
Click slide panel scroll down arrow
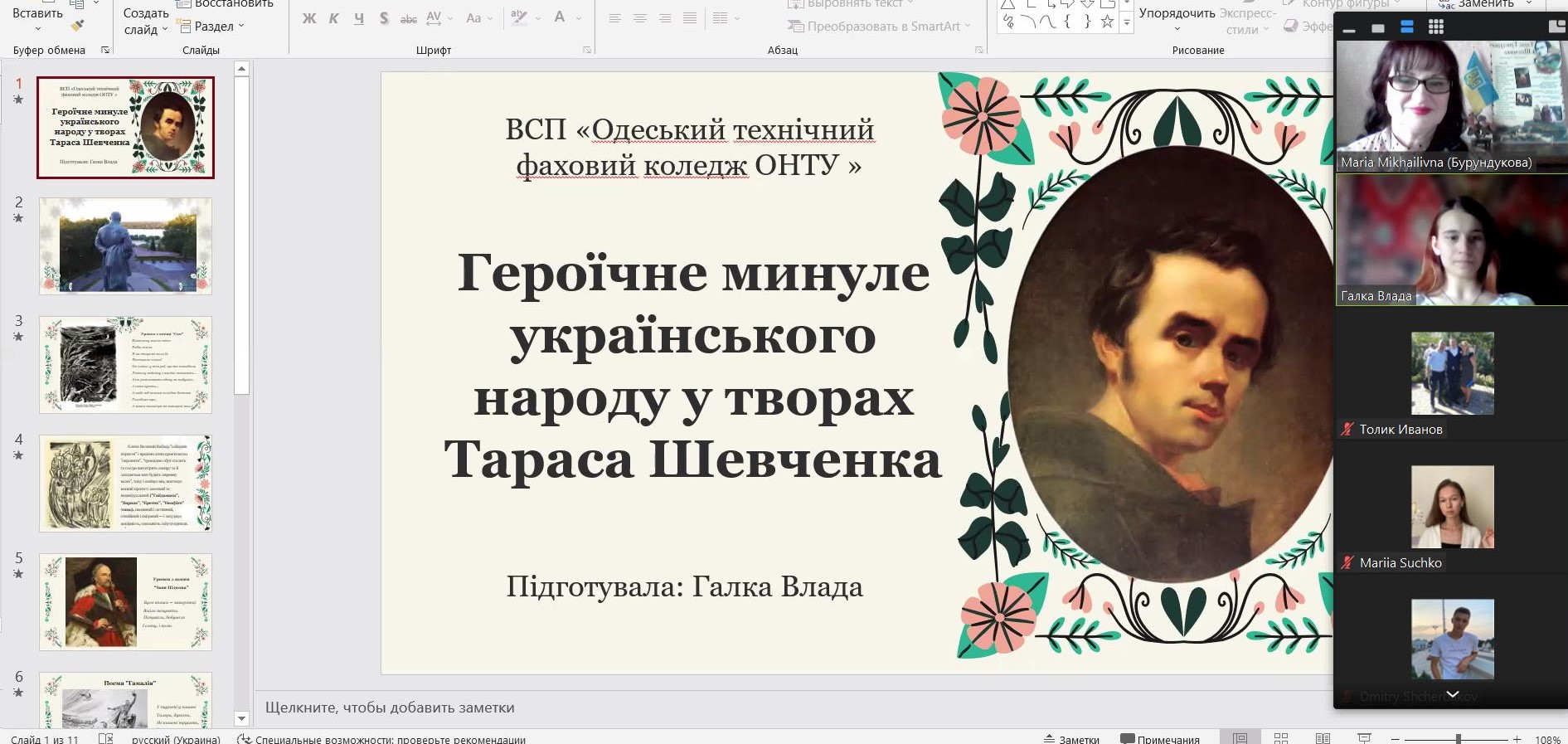(241, 718)
